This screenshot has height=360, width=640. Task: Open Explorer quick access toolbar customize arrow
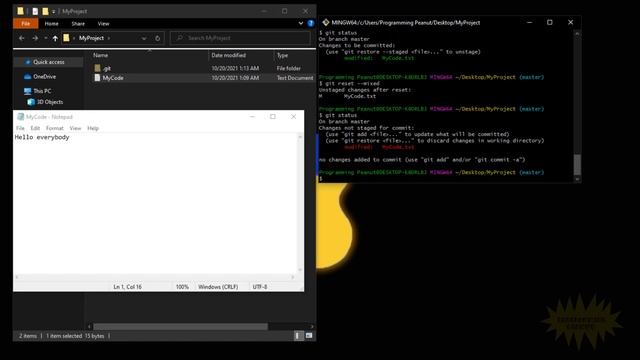coord(53,11)
